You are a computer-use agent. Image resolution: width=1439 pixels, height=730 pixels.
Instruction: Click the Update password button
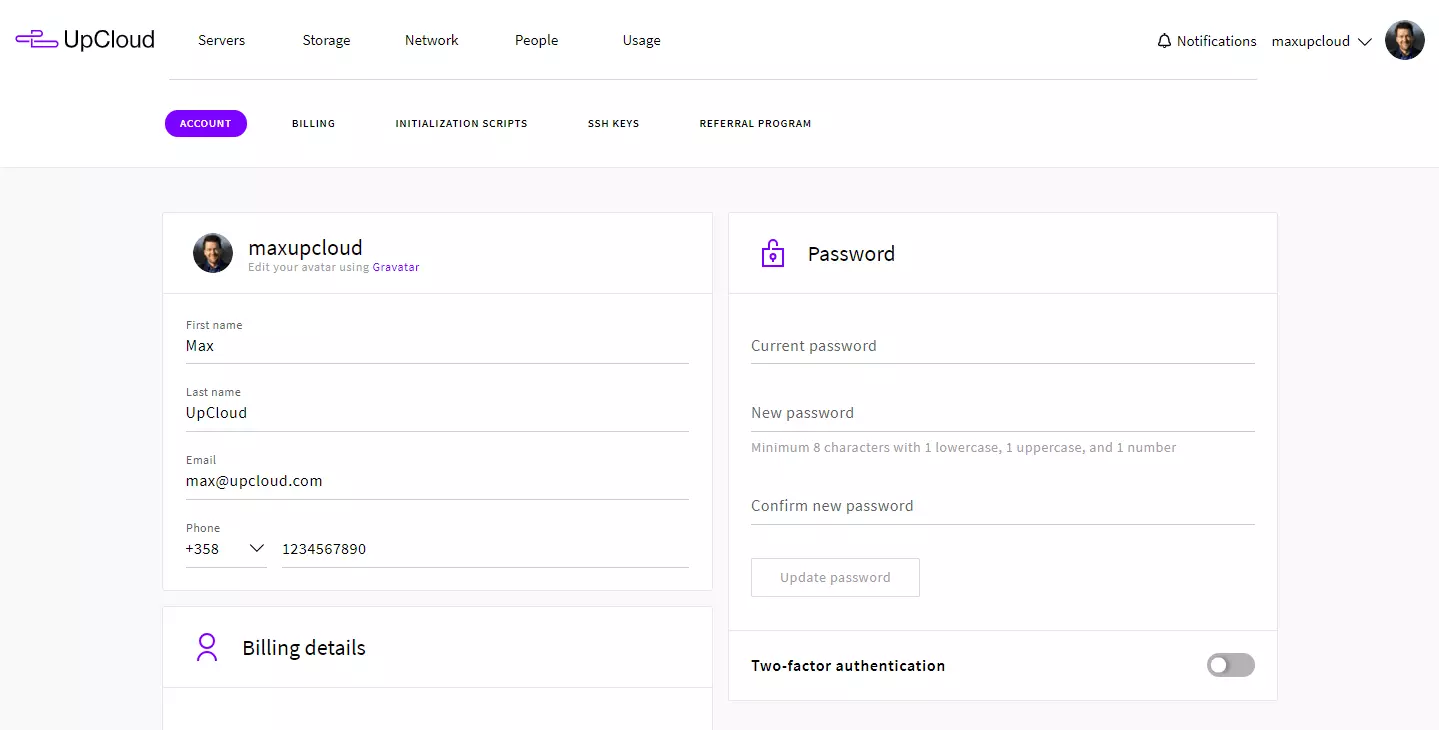pos(835,577)
